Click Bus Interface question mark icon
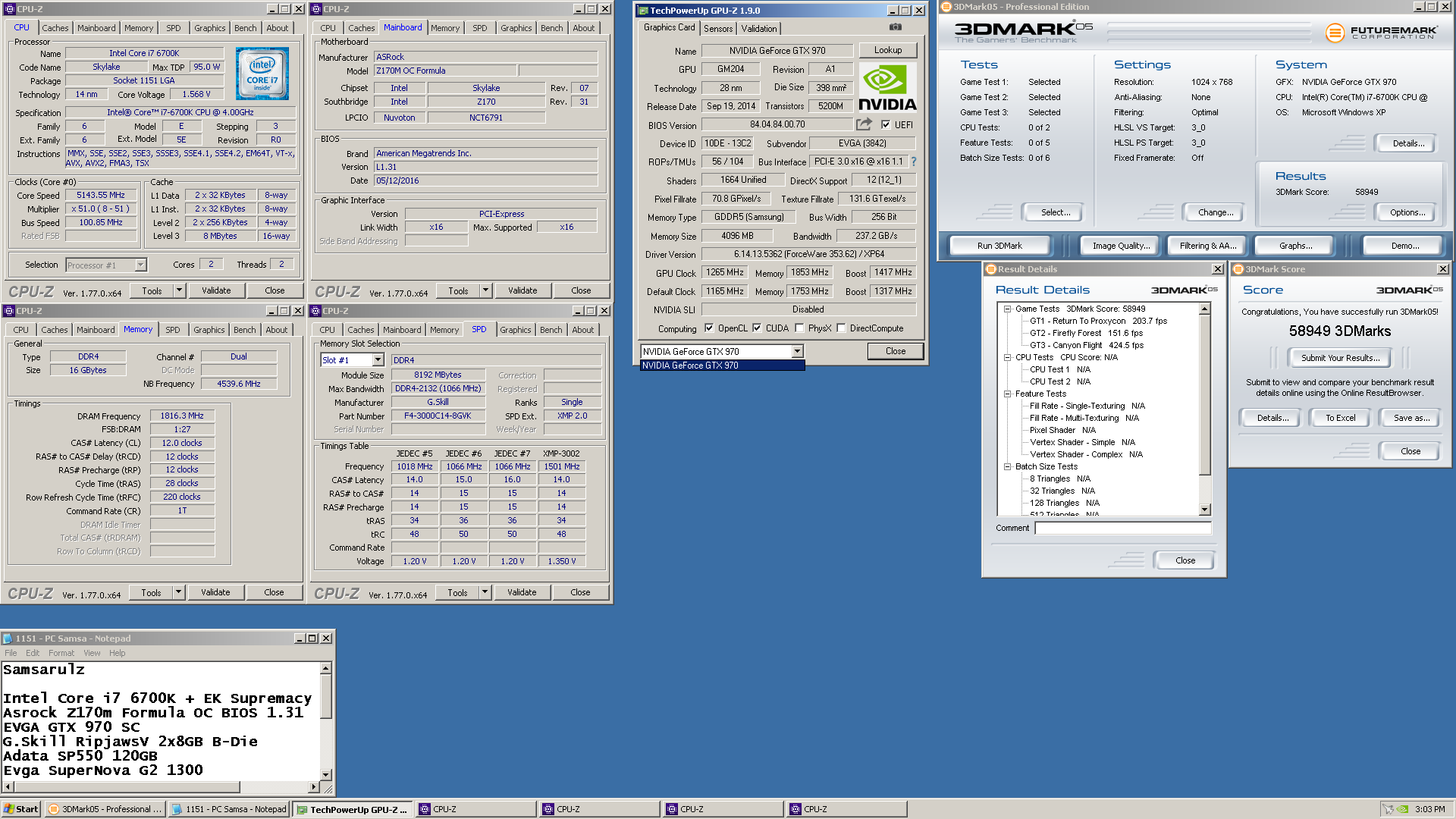The height and width of the screenshot is (819, 1456). 913,162
